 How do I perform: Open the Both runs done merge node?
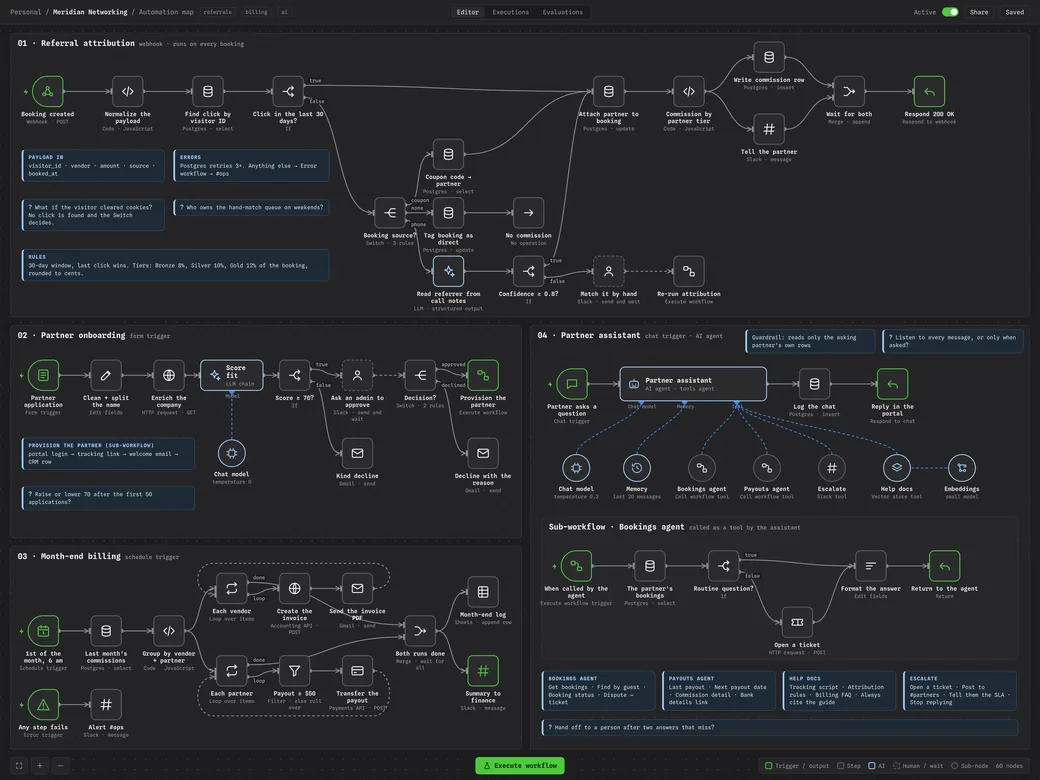coord(420,631)
